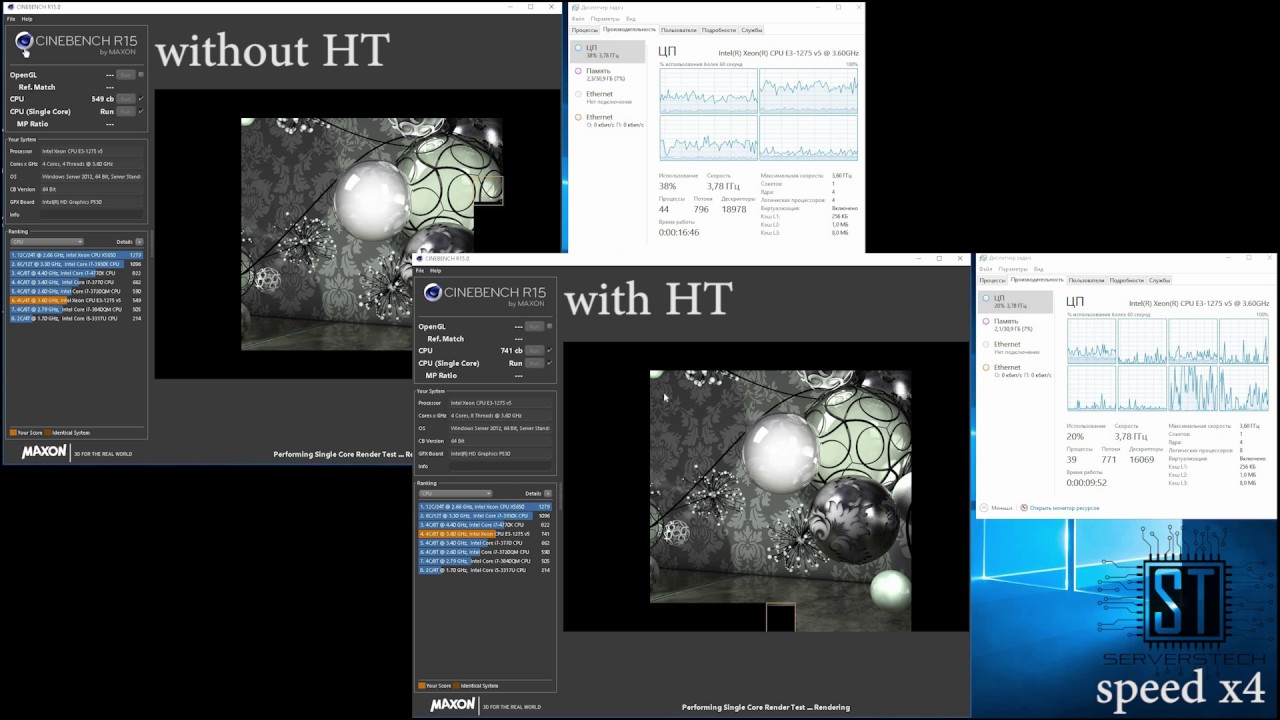Click title bar icon of the 549 cb Cinebench window
This screenshot has width=1280, height=720.
tap(9, 7)
